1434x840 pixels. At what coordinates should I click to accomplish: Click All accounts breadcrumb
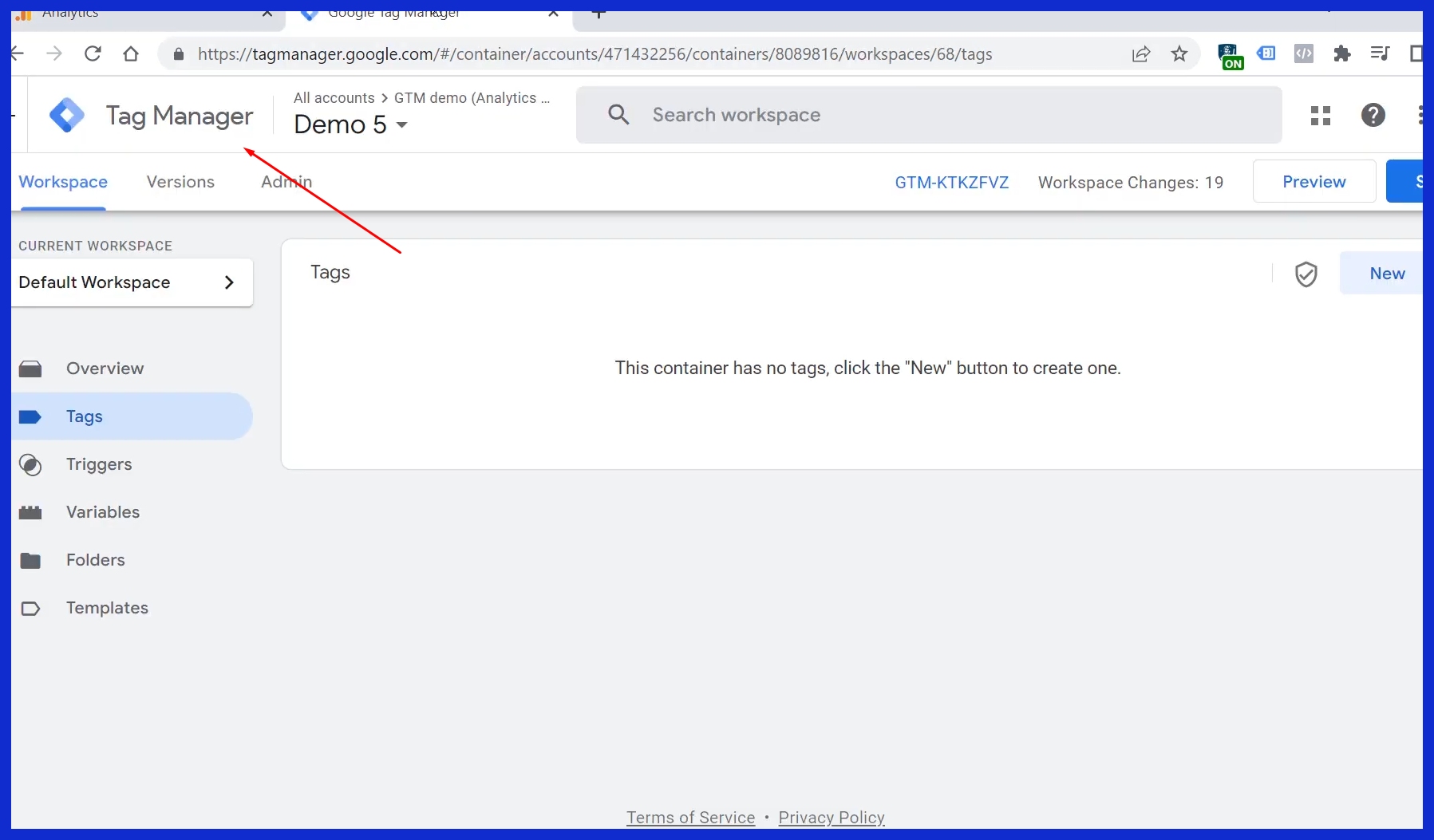(334, 97)
